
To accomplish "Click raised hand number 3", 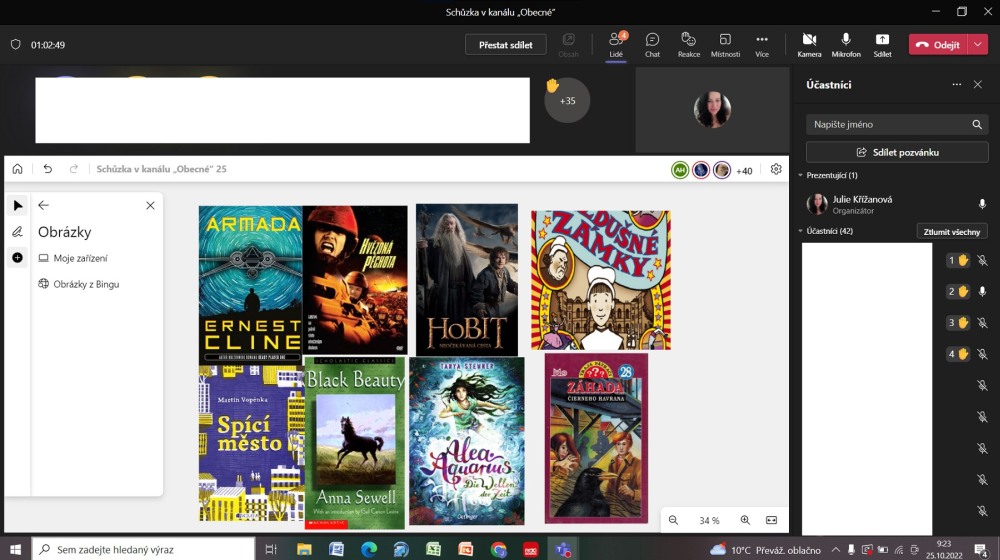I will pos(957,323).
